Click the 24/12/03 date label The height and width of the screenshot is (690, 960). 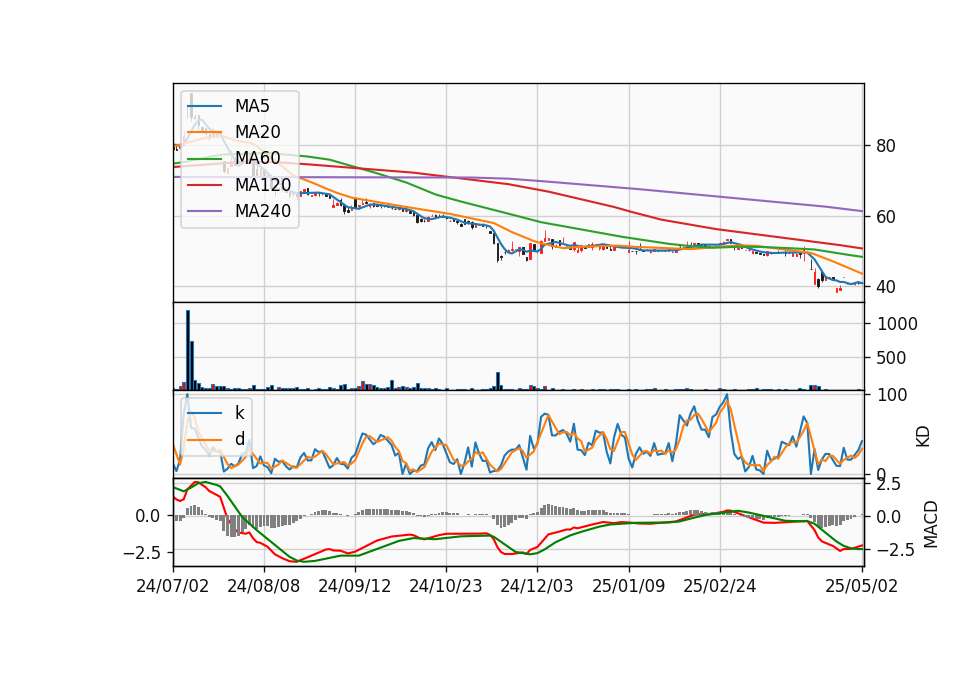(x=537, y=586)
